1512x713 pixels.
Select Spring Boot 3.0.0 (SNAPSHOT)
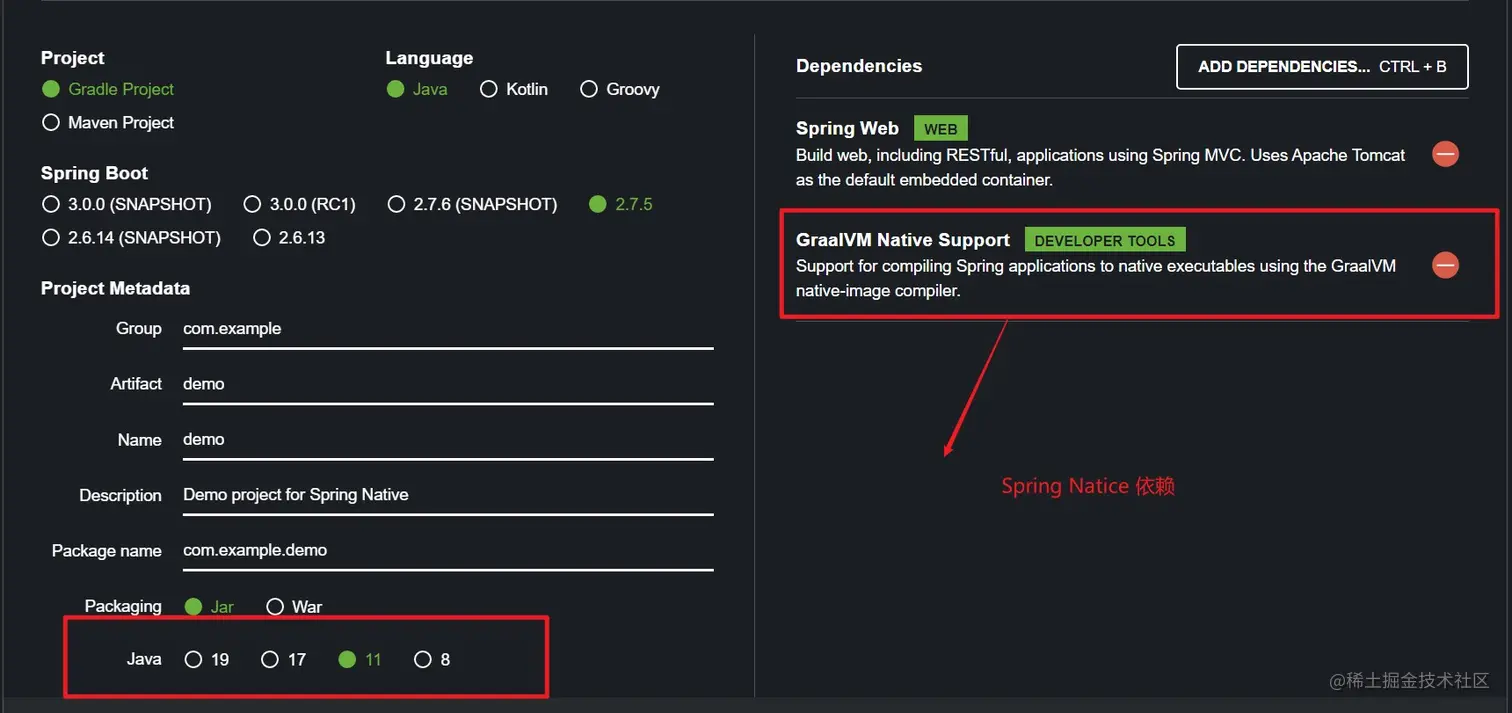click(x=127, y=204)
